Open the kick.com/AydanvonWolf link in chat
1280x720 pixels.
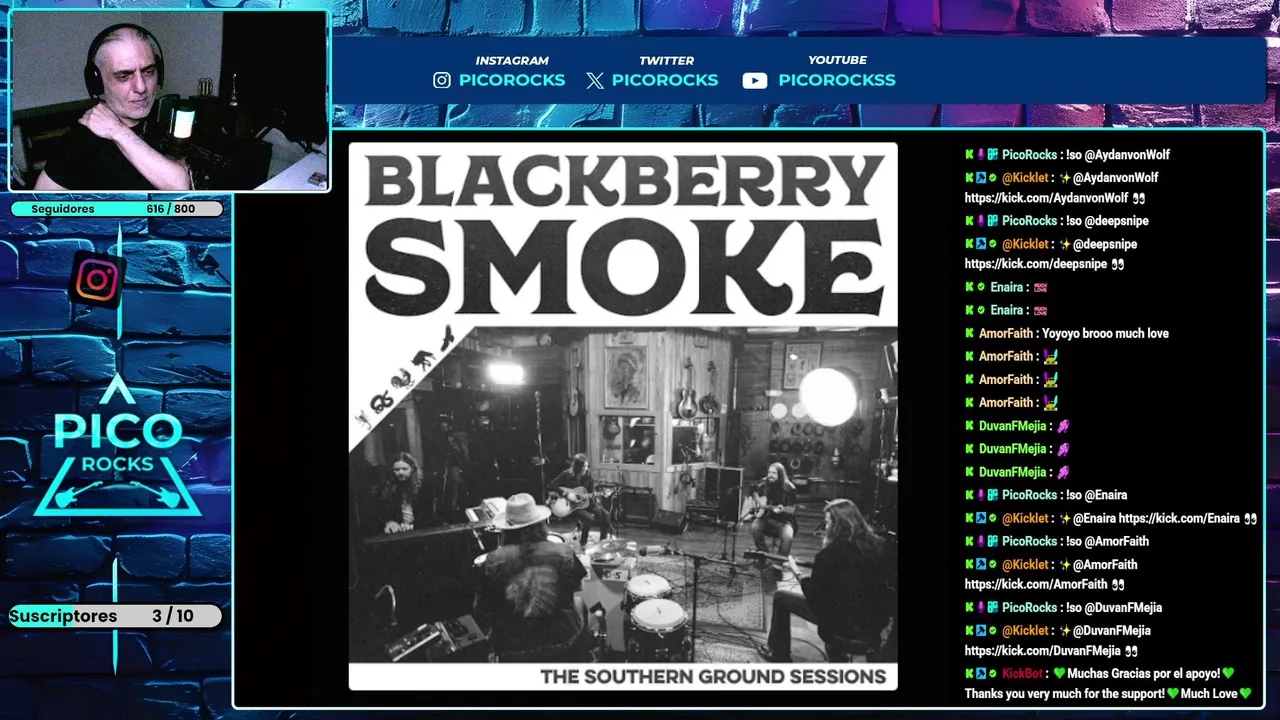coord(1046,198)
